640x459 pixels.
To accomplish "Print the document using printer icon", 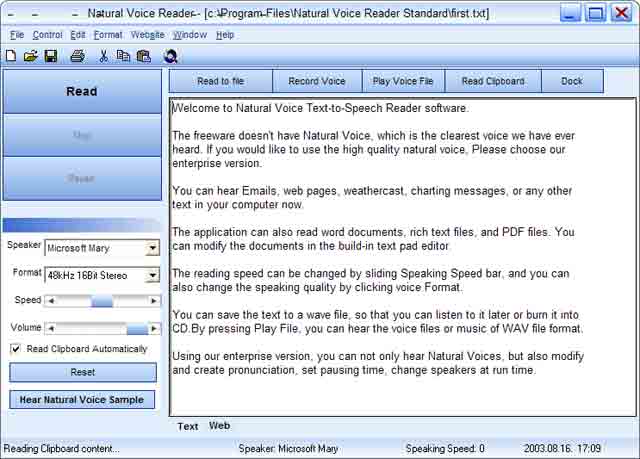I will (78, 56).
